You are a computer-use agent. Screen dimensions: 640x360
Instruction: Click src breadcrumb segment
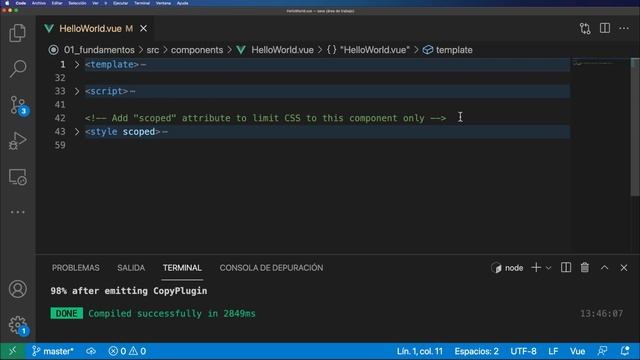click(x=153, y=50)
